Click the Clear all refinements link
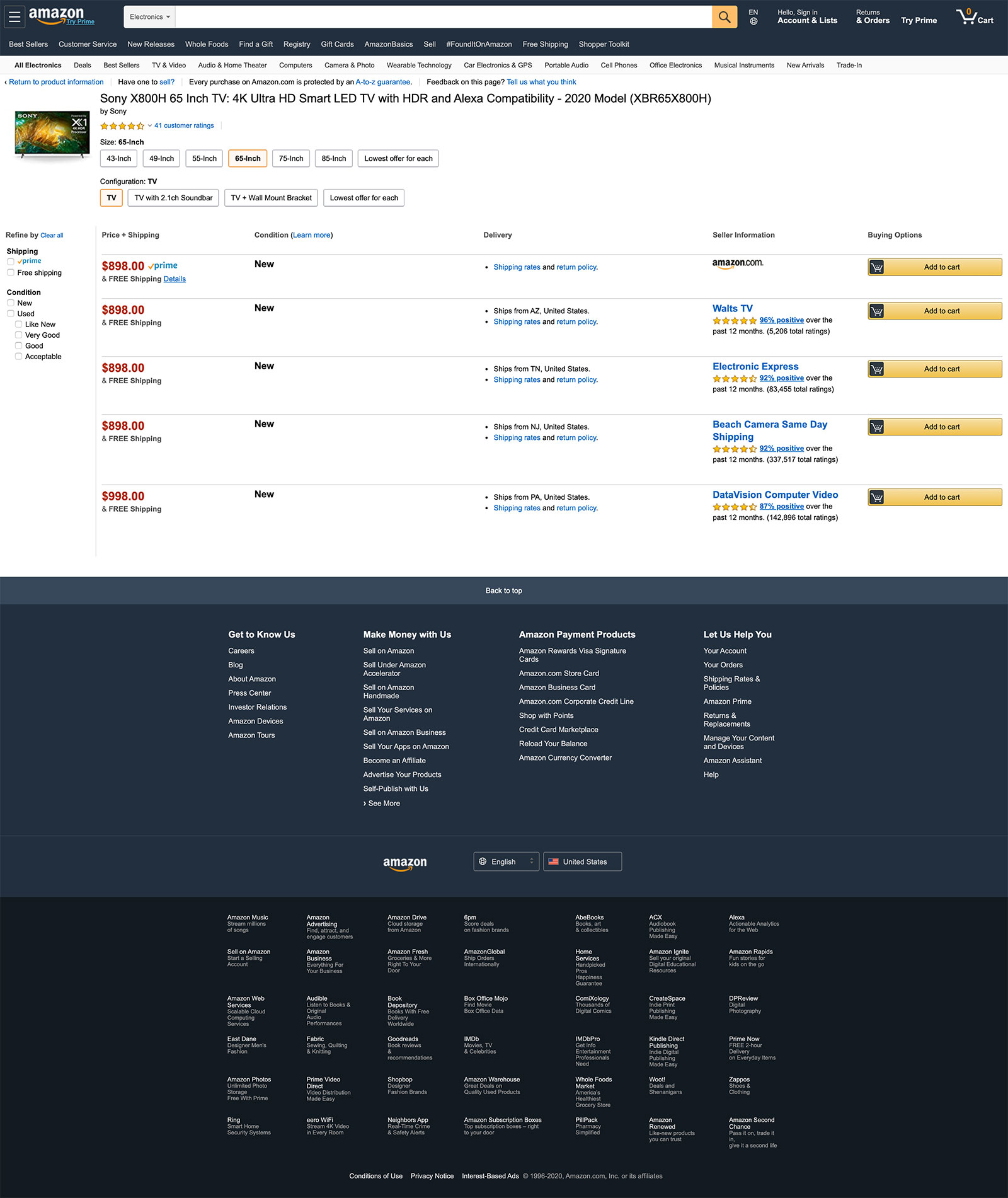This screenshot has width=1008, height=1198. tap(52, 235)
